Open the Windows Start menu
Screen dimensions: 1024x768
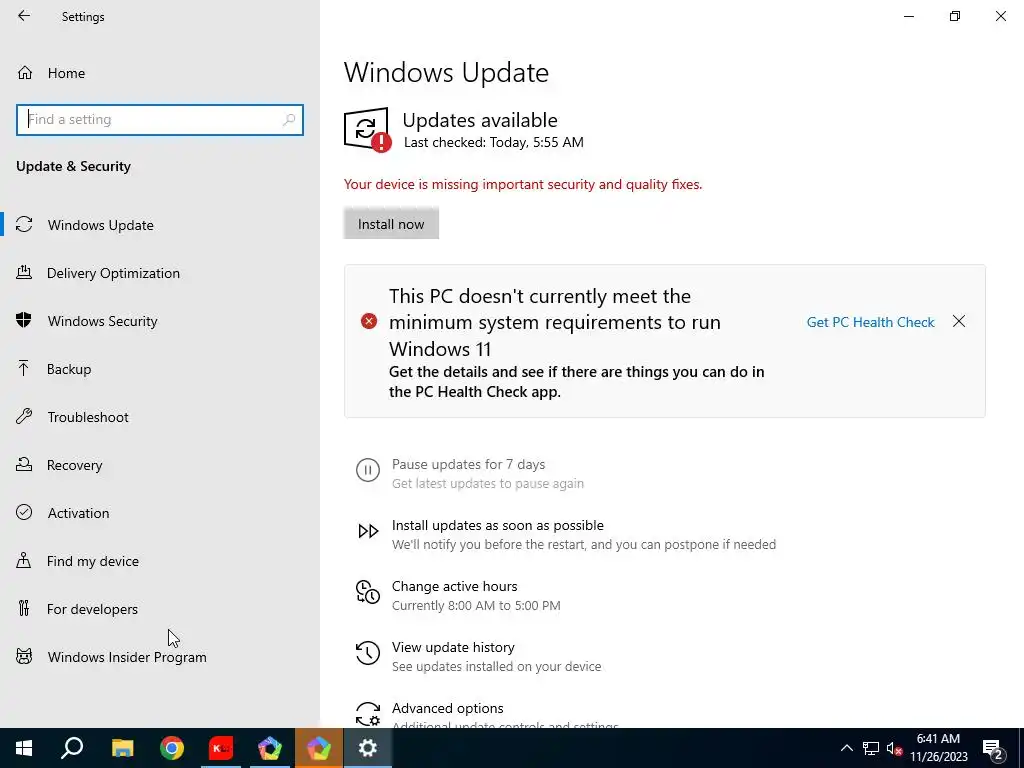24,748
